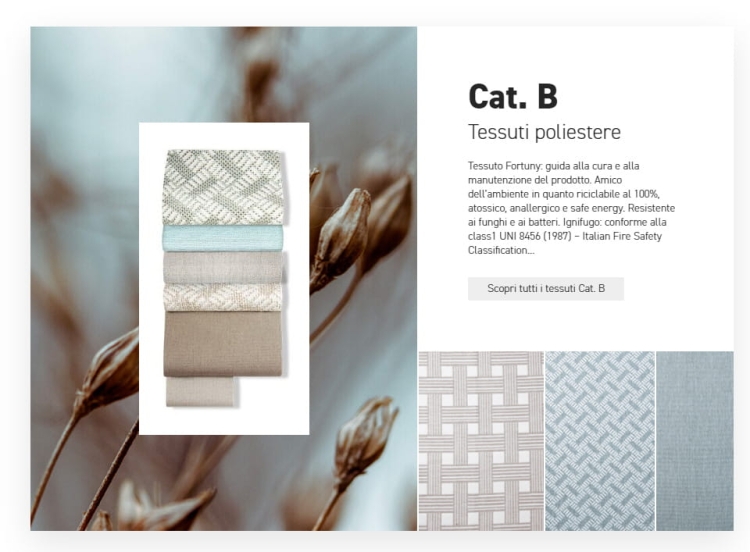The height and width of the screenshot is (552, 750).
Task: Select the plain blue-gray fabric thumbnail
Action: 695,441
